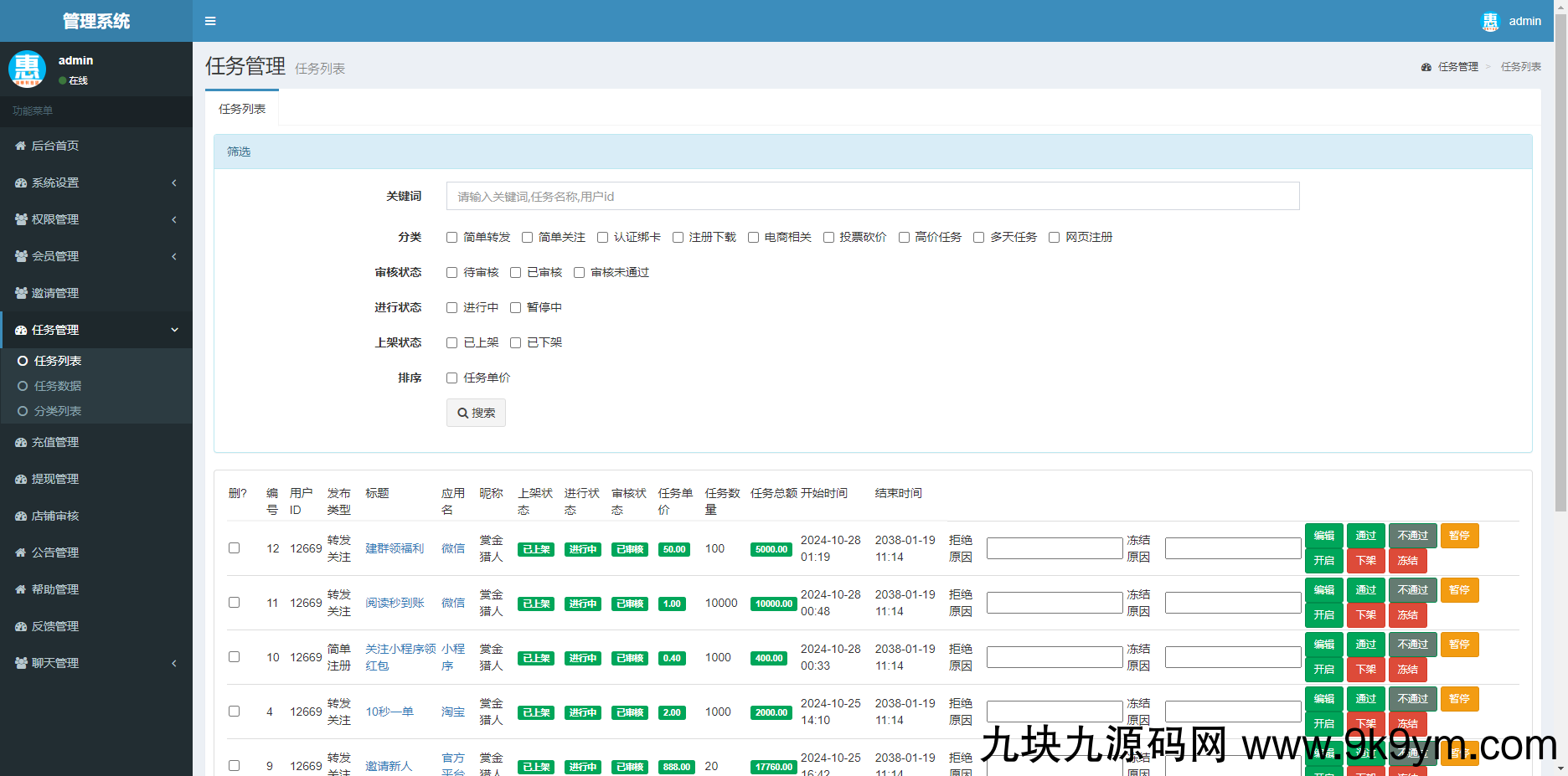The image size is (1568, 776).
Task: Check the 待审核 status checkbox
Action: [x=451, y=272]
